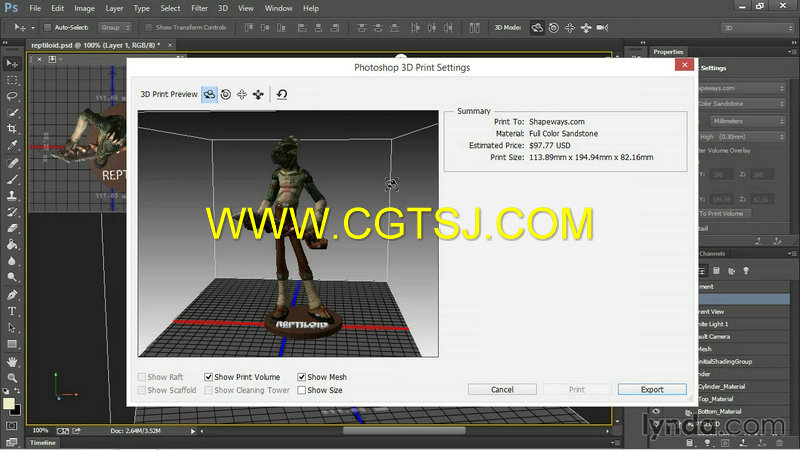
Task: Open the High detail level dropdown
Action: pyautogui.click(x=742, y=137)
